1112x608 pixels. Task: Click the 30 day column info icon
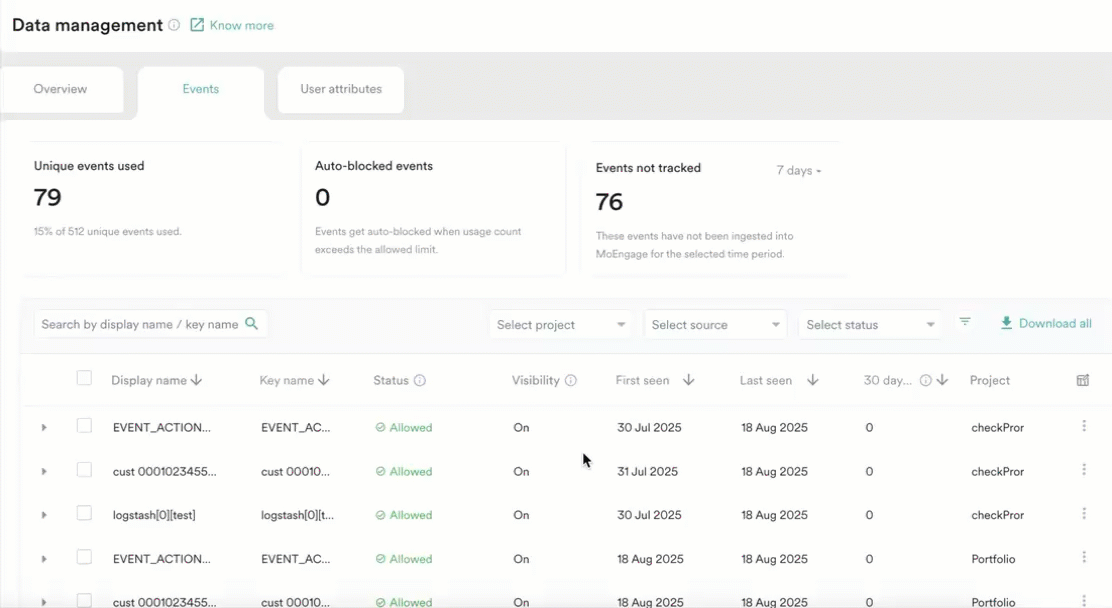(x=925, y=380)
